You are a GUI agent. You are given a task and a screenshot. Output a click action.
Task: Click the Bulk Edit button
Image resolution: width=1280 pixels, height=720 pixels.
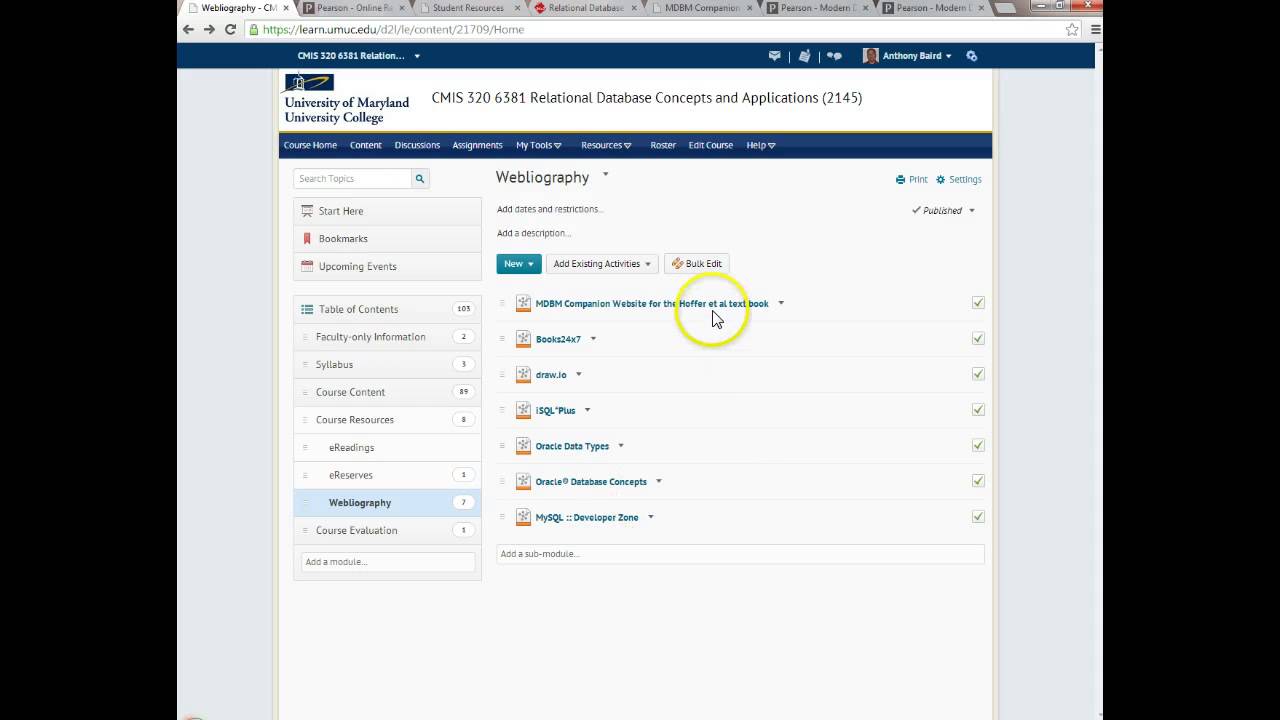point(697,264)
